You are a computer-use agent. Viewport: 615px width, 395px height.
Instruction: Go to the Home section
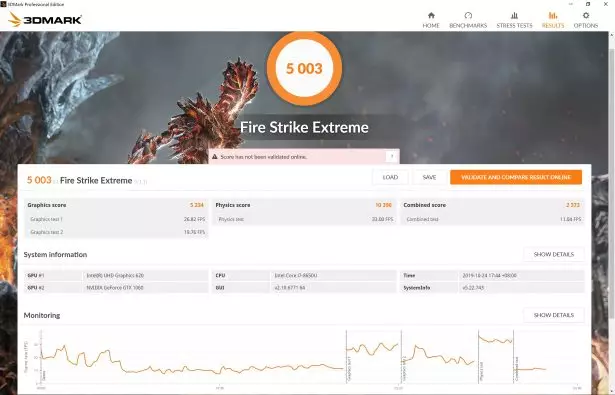tap(431, 20)
